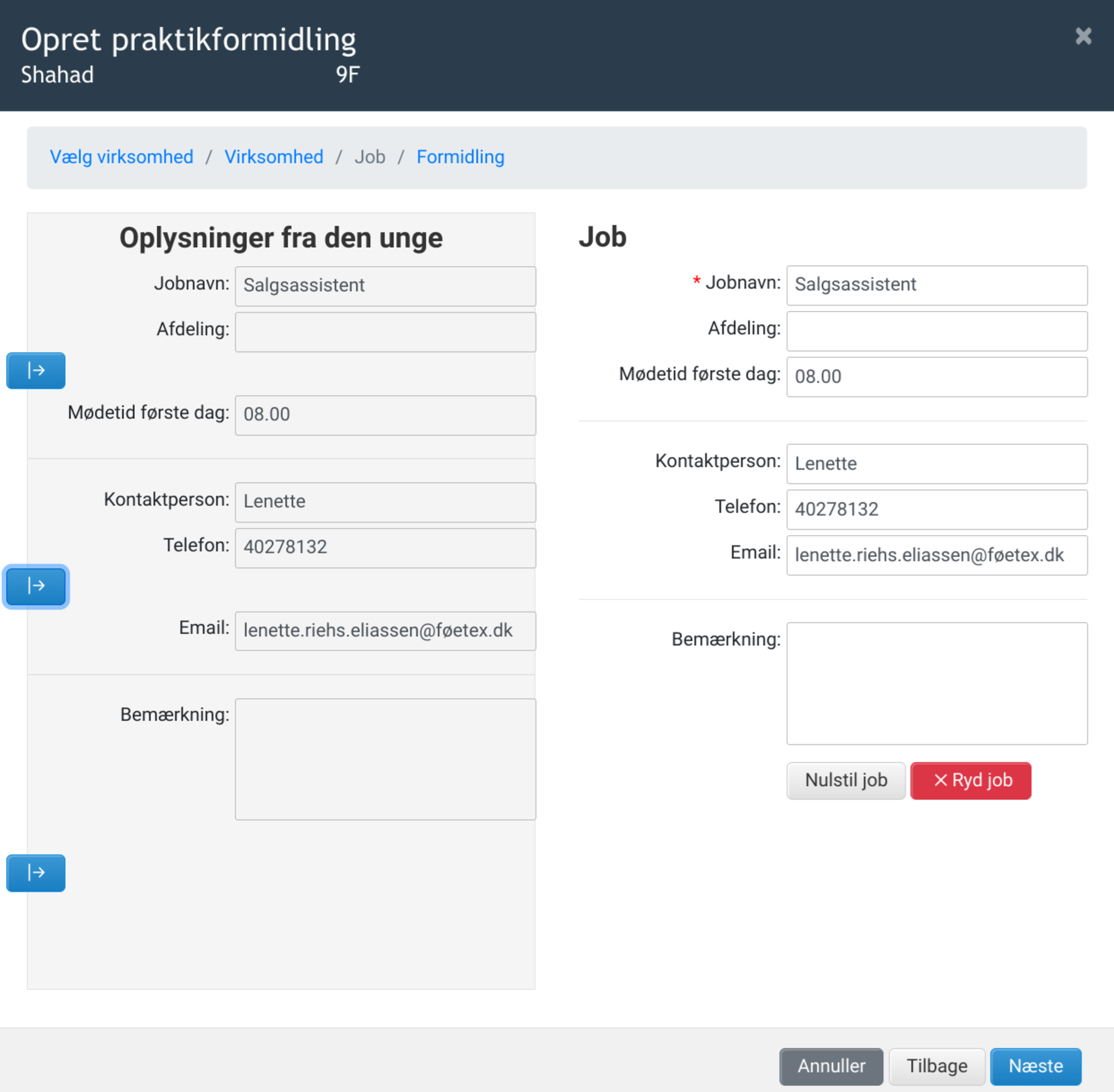Open the Virksomhed breadcrumb step
This screenshot has height=1092, width=1114.
pyautogui.click(x=273, y=157)
